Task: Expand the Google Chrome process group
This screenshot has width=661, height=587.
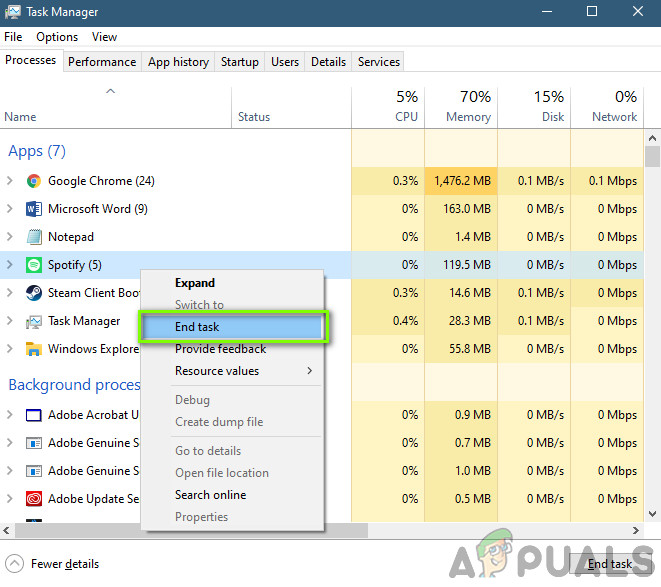Action: [10, 181]
